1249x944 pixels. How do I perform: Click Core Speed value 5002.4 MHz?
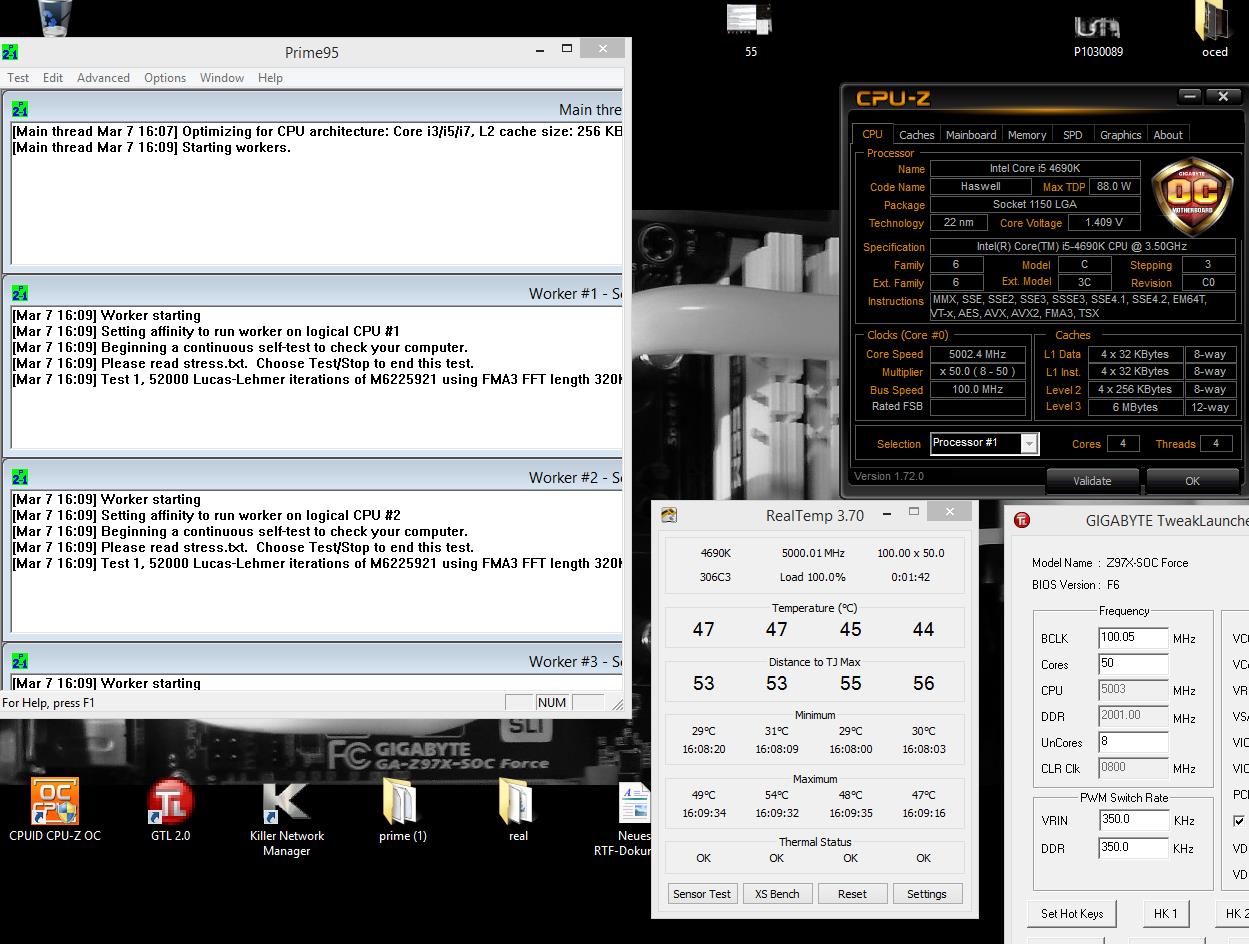click(x=978, y=354)
